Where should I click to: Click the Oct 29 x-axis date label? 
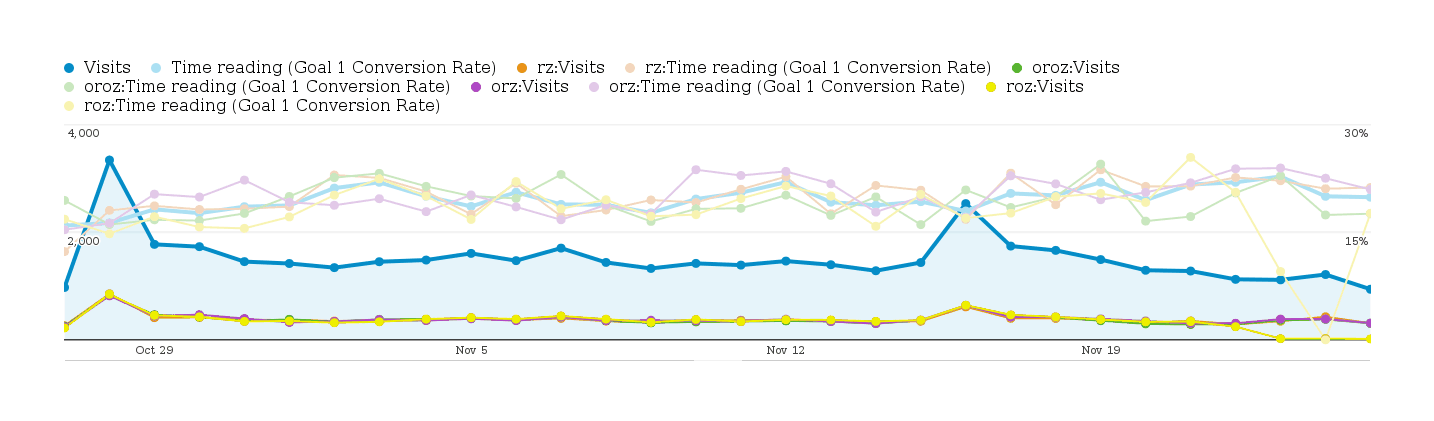(x=155, y=351)
